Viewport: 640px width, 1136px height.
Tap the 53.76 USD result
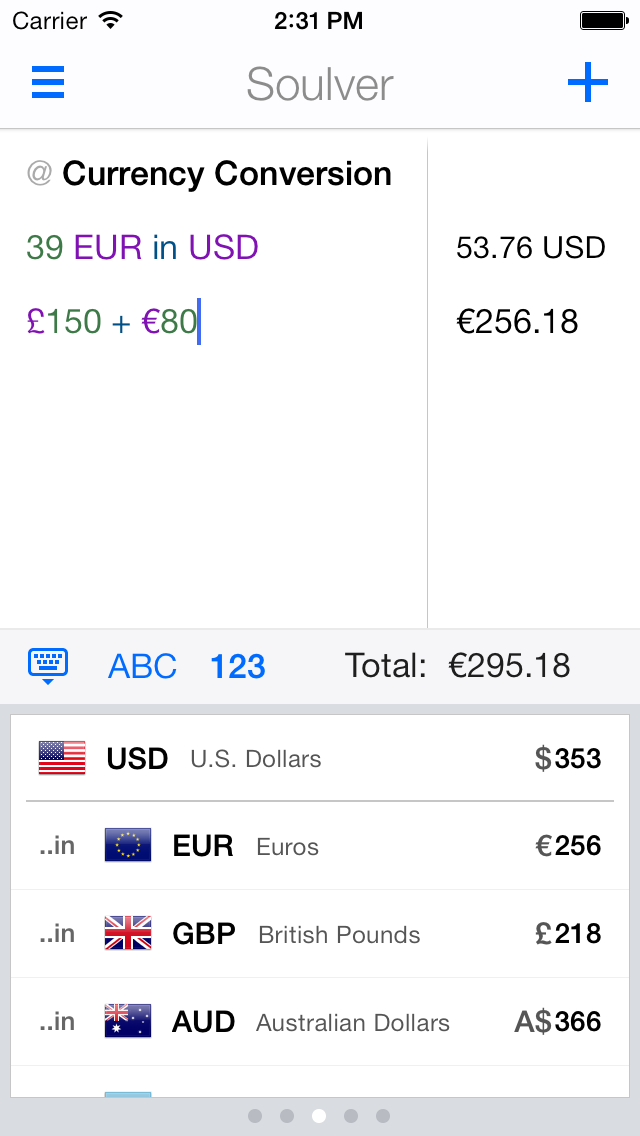coord(530,248)
